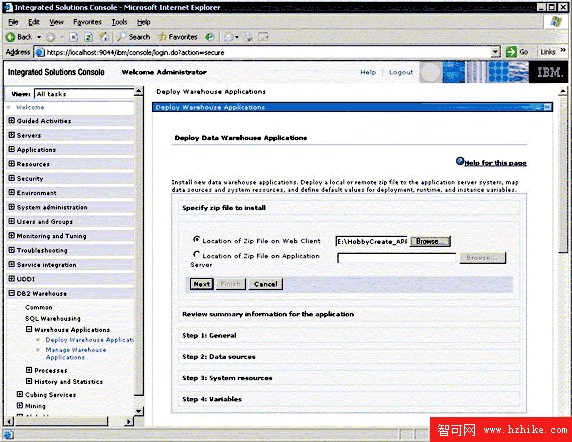572x442 pixels.
Task: Click the Logout link
Action: [x=401, y=72]
